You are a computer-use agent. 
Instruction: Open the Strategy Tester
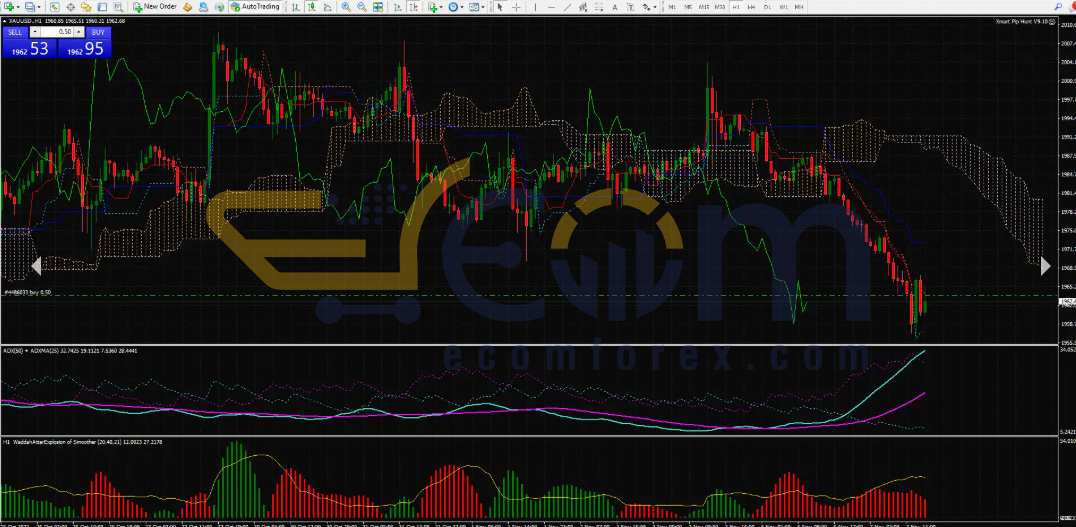pos(118,7)
